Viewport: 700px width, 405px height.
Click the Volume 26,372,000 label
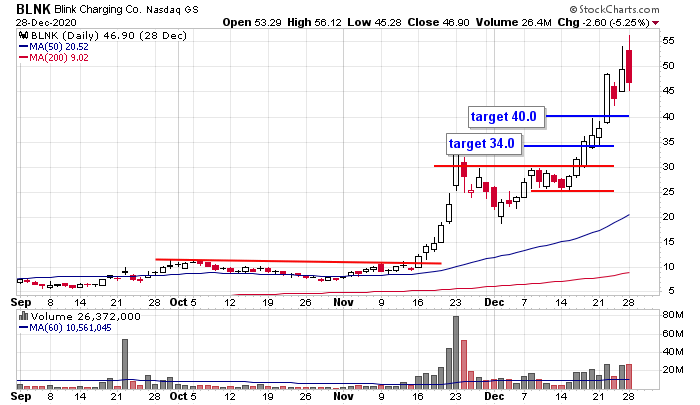85,317
